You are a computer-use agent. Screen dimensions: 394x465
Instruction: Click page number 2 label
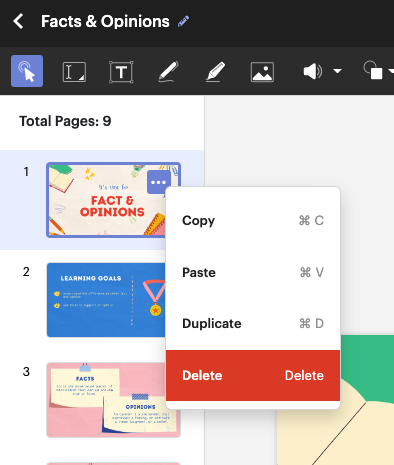pyautogui.click(x=26, y=272)
